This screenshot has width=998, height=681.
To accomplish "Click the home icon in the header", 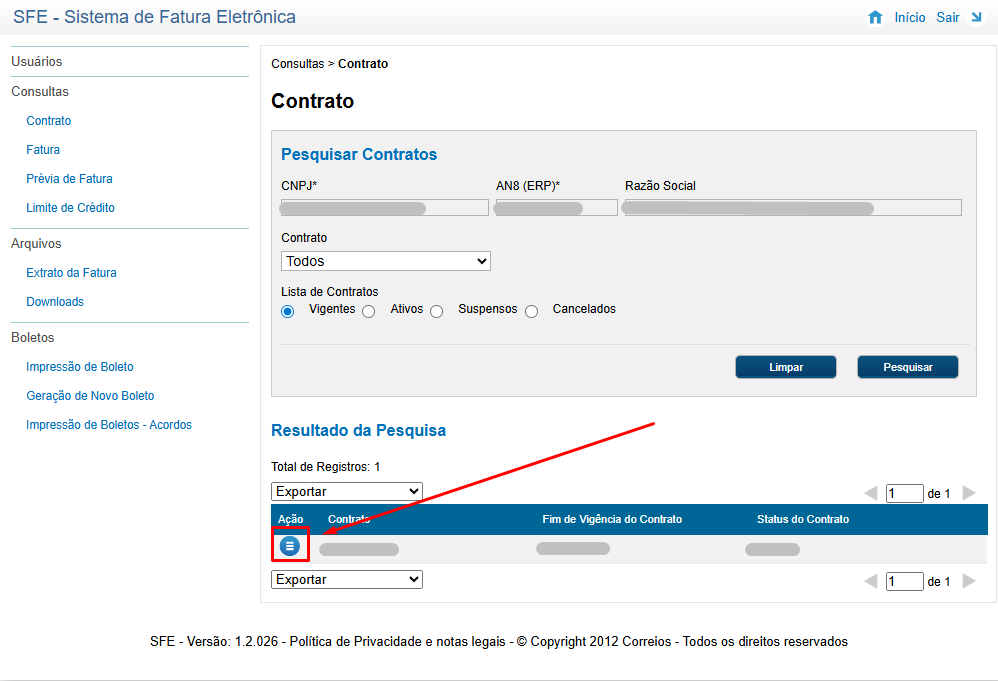I will (x=876, y=18).
